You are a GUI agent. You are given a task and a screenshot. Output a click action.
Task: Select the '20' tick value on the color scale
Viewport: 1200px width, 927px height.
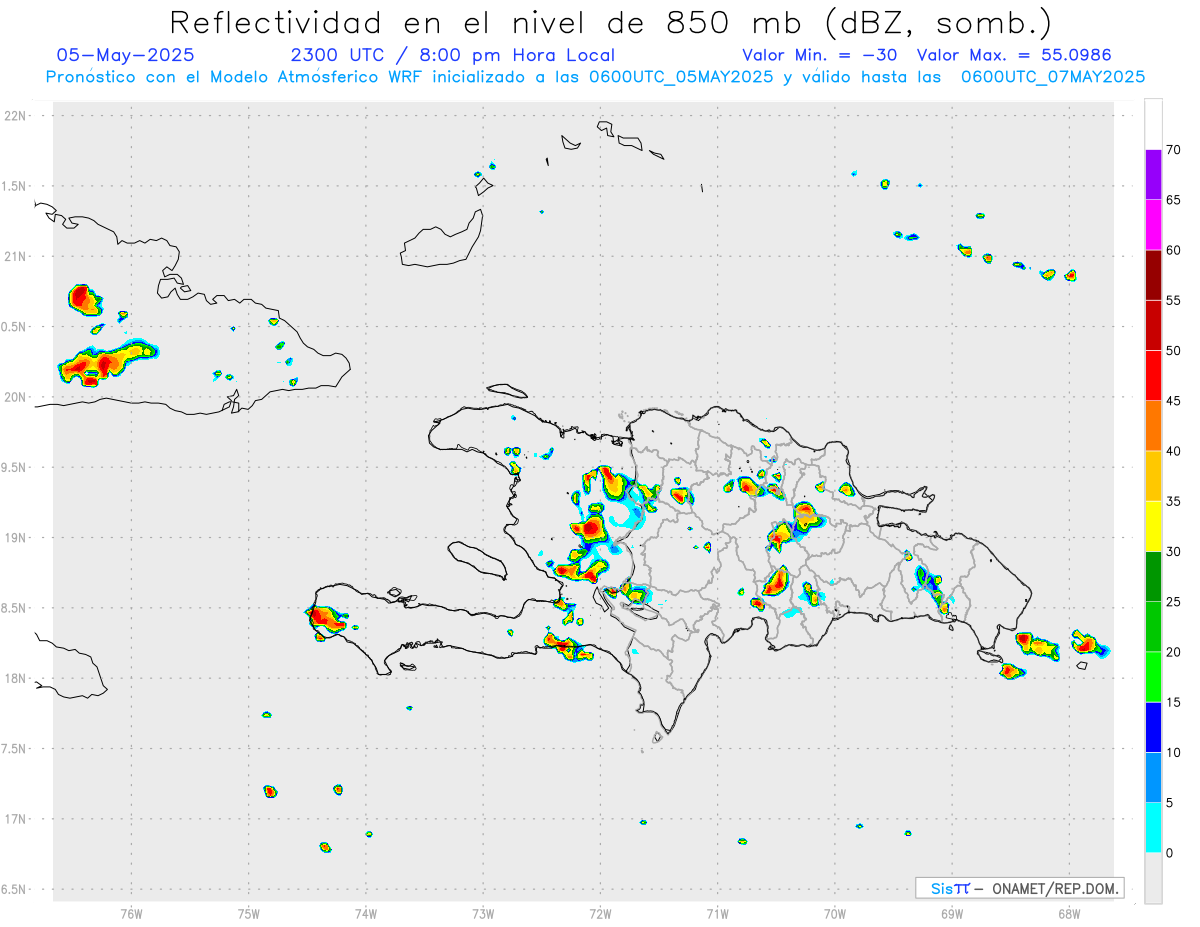(1174, 652)
